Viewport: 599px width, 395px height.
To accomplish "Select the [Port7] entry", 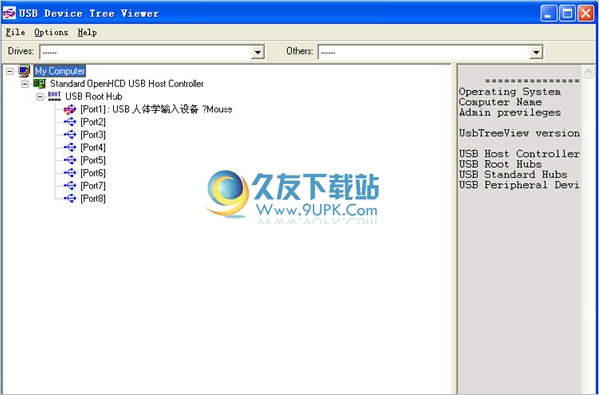I will 93,186.
